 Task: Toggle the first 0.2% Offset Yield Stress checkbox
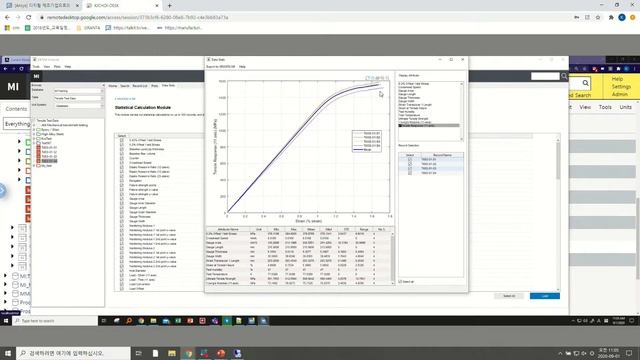(121, 140)
